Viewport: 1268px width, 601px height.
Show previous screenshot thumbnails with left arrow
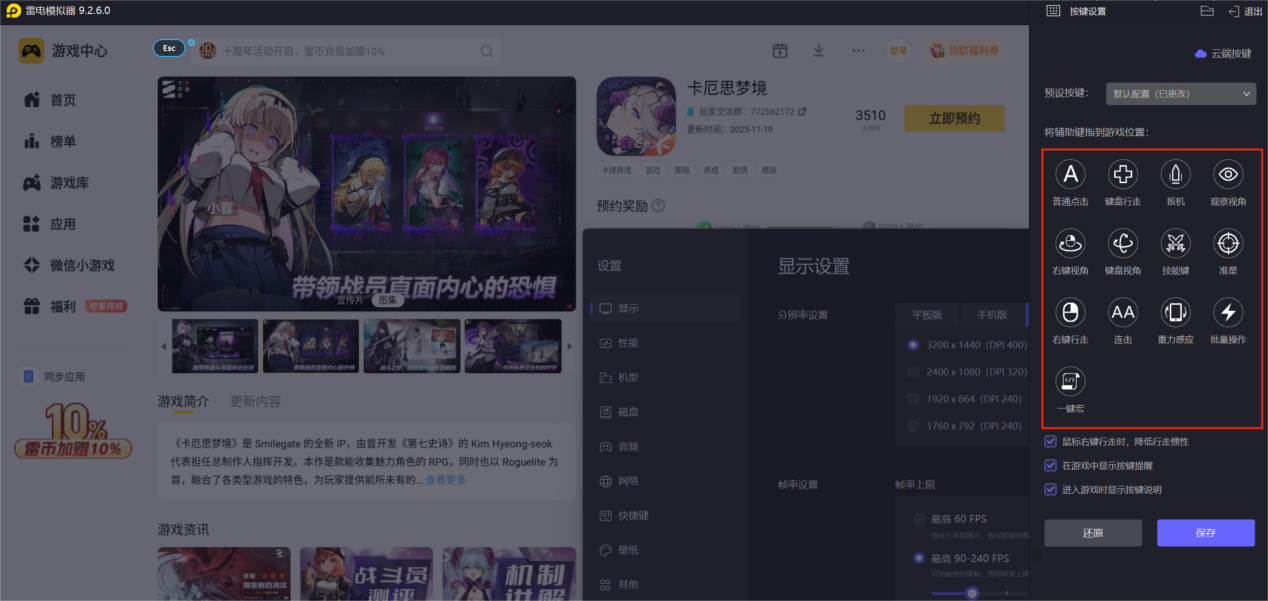pyautogui.click(x=165, y=346)
